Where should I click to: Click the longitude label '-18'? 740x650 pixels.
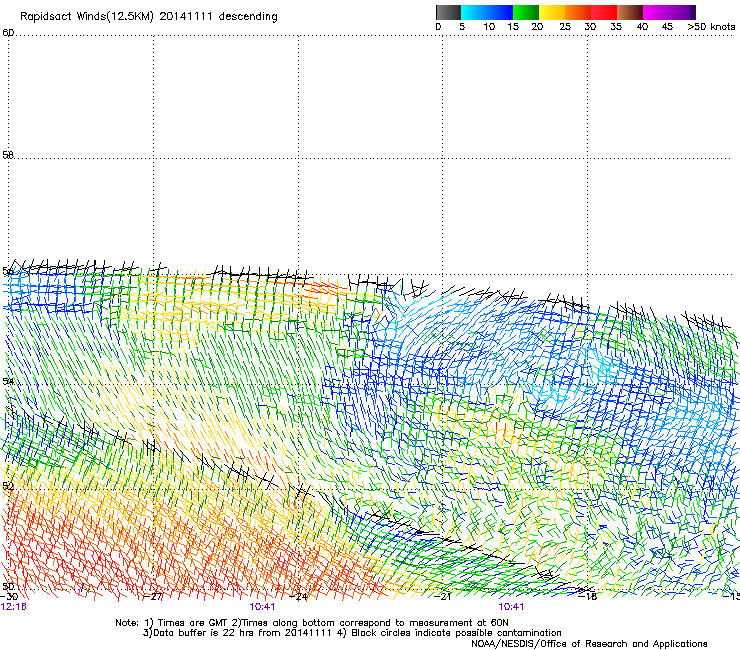[x=588, y=597]
